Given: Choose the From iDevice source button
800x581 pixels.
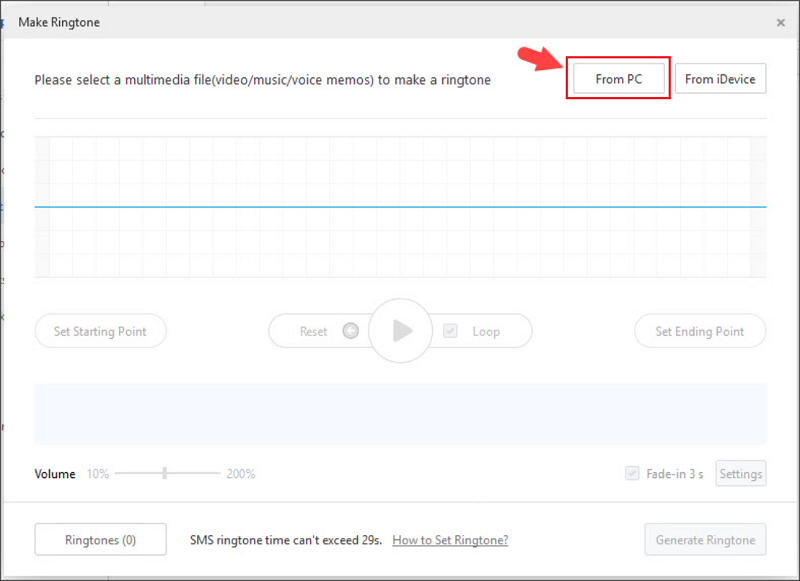Looking at the screenshot, I should [720, 79].
